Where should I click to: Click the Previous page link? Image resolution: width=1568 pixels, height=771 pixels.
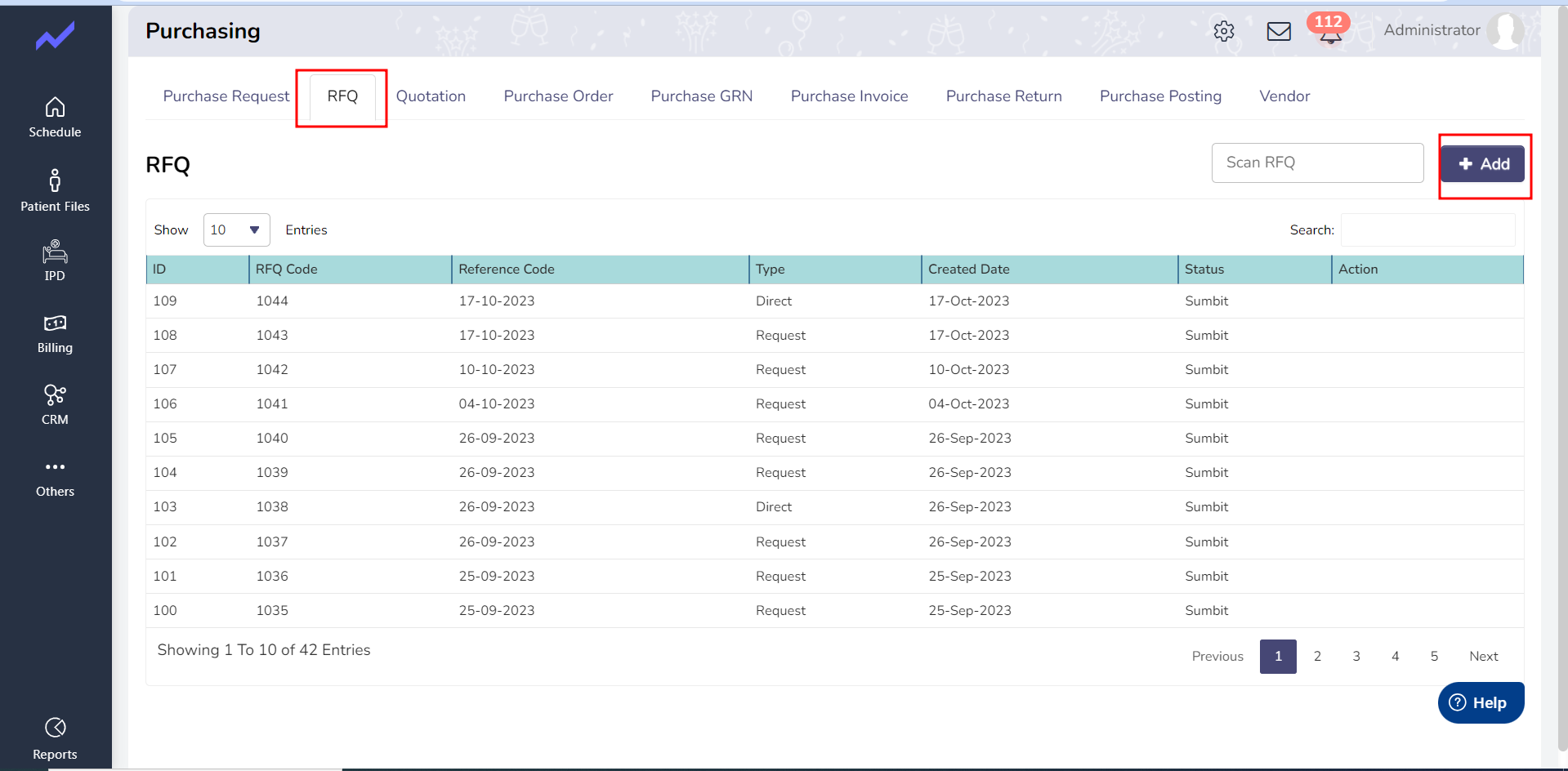[x=1217, y=657]
